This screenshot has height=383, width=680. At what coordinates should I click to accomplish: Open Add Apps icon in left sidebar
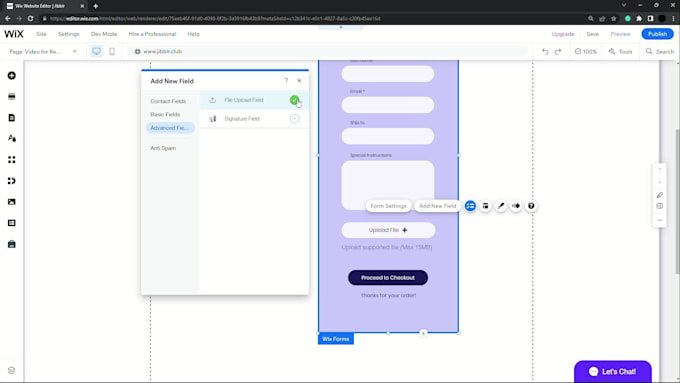pos(12,160)
